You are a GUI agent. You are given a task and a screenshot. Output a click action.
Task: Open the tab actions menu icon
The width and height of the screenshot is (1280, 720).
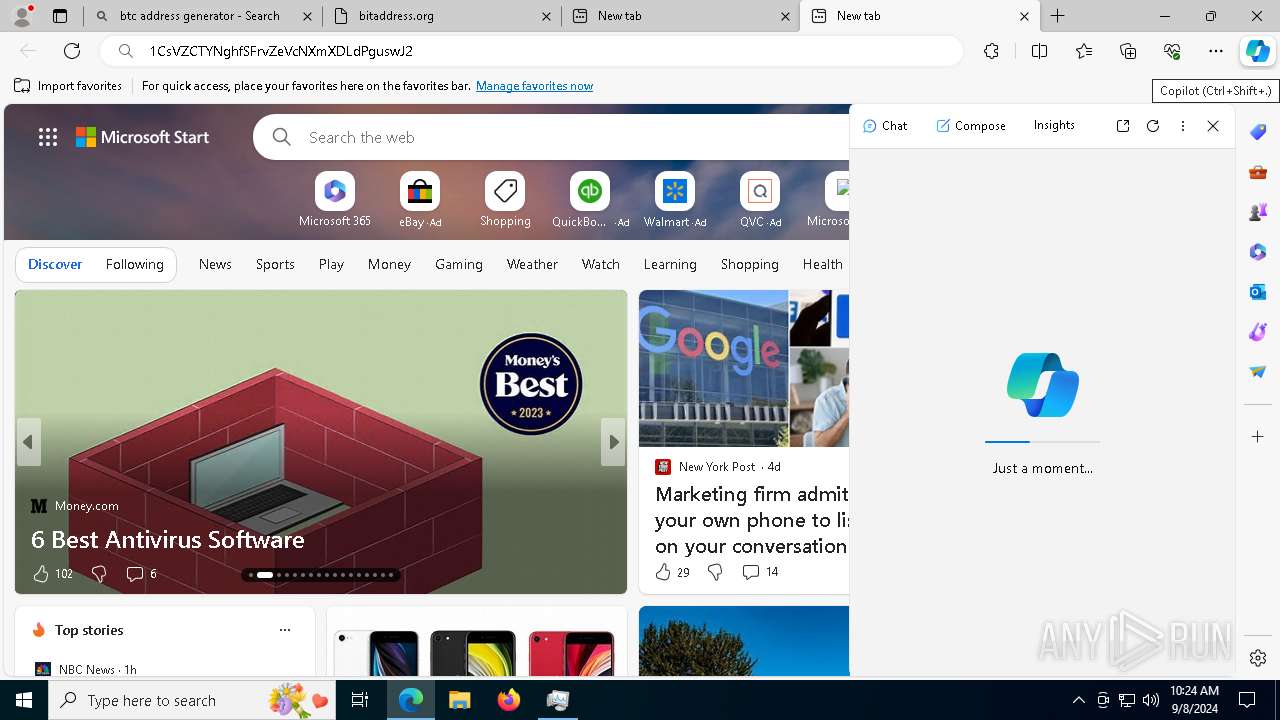(x=60, y=16)
